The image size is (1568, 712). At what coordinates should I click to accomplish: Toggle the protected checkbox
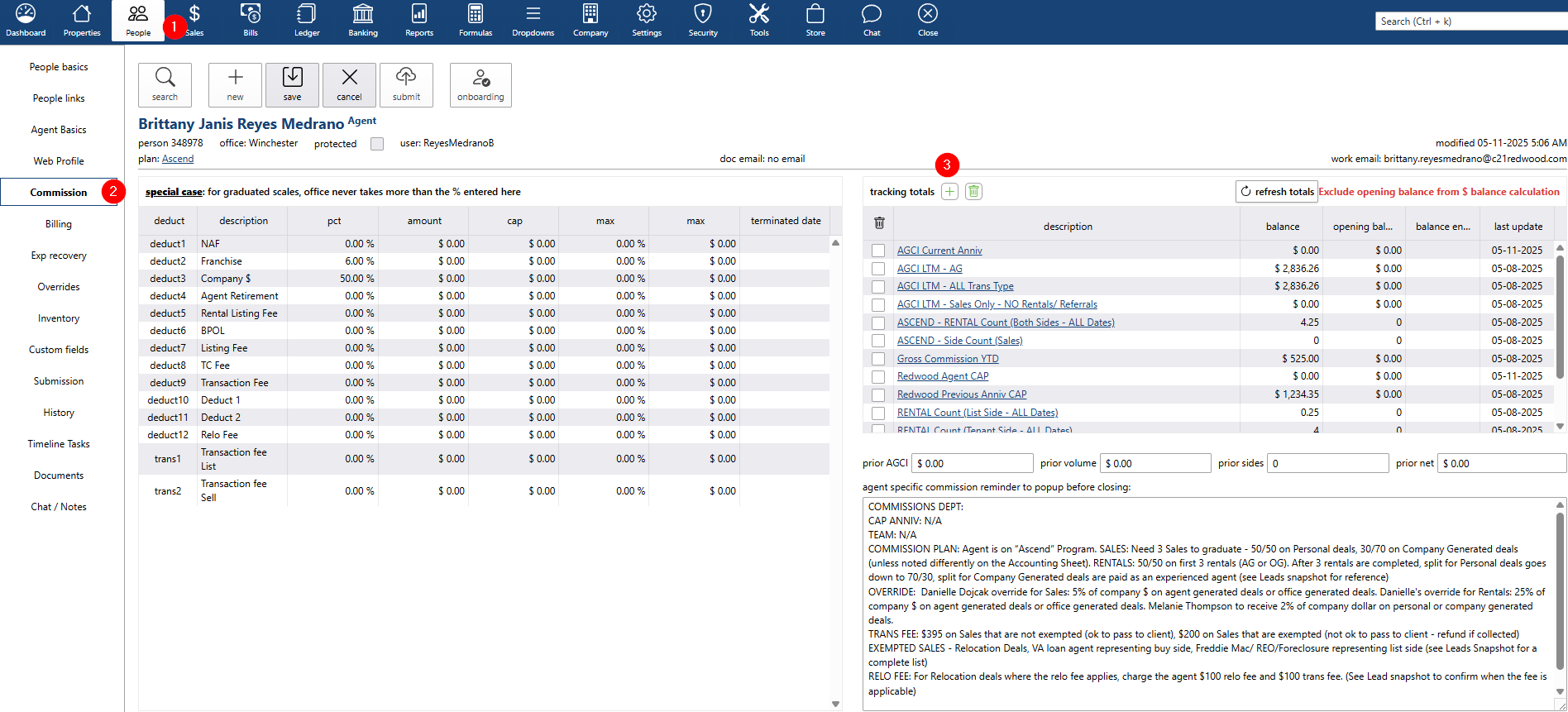pos(377,144)
